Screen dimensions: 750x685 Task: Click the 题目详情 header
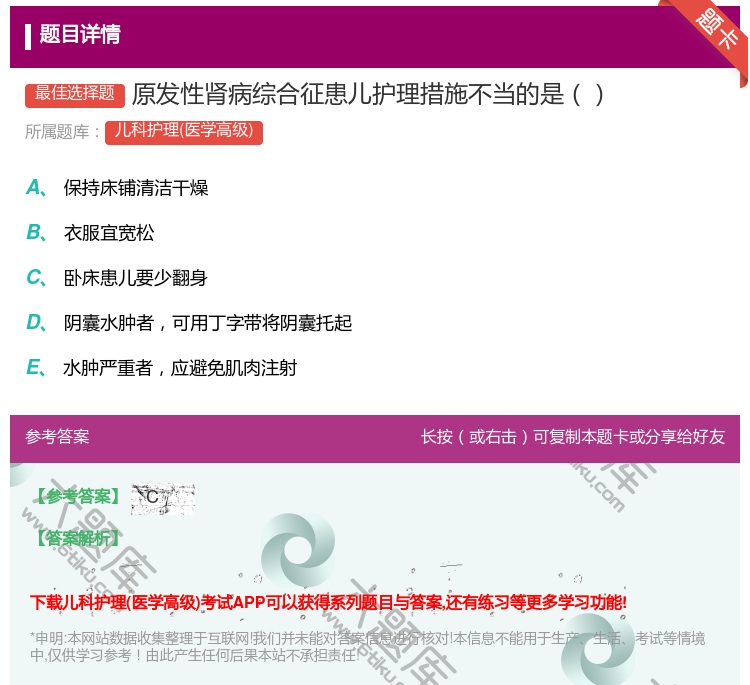[x=80, y=34]
